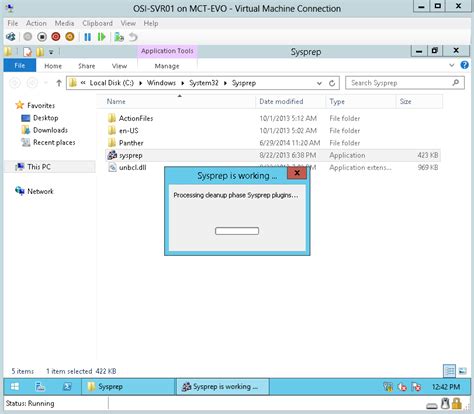Switch to the Home ribbon tab
The image size is (474, 414).
pos(53,66)
